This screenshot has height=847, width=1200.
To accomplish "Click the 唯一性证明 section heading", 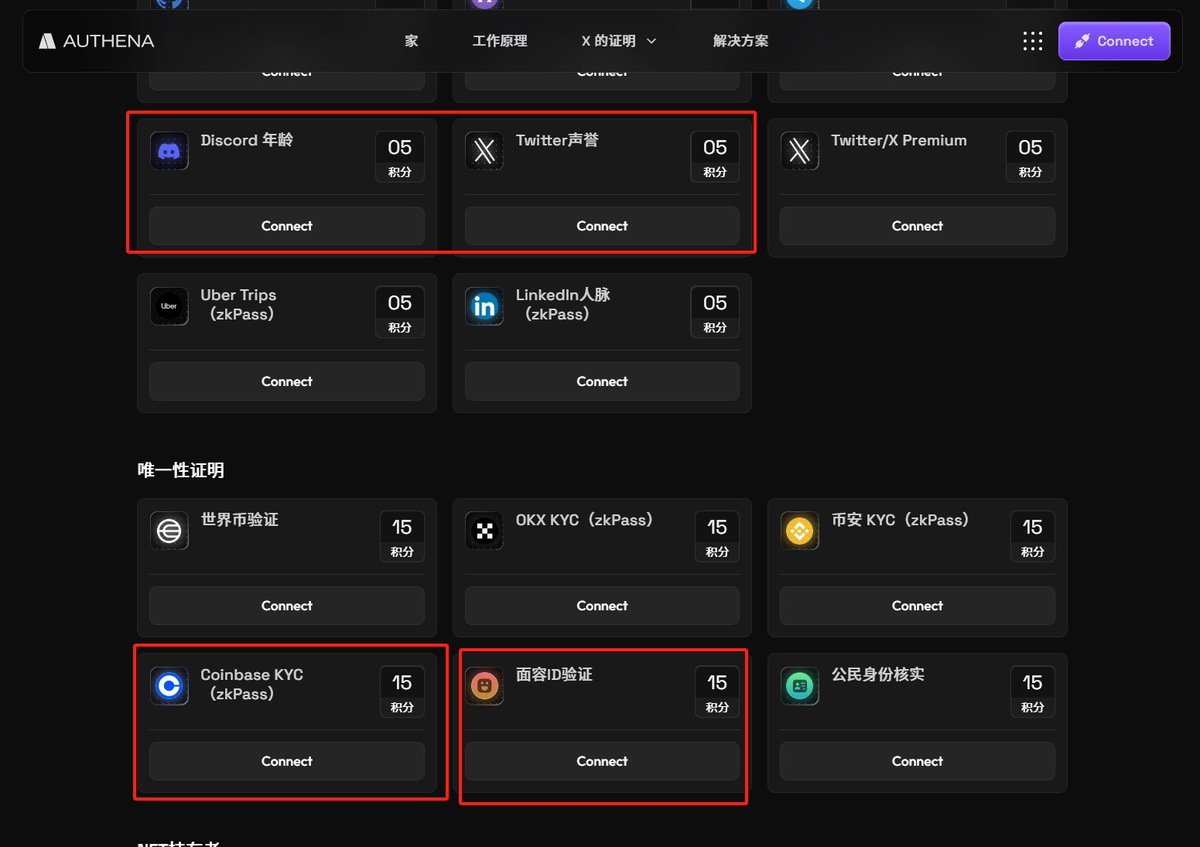I will (x=181, y=470).
